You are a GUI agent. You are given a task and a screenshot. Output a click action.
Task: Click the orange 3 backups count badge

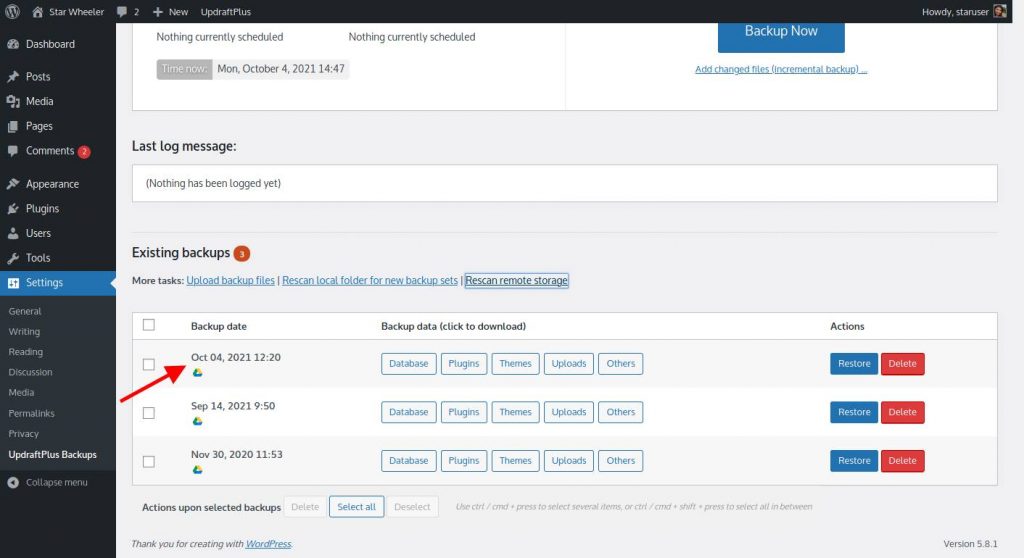coord(242,253)
